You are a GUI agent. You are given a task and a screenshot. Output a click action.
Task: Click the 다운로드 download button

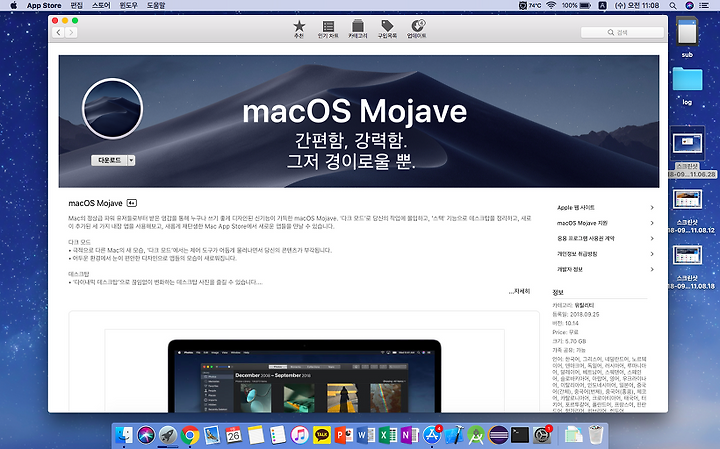tap(109, 160)
